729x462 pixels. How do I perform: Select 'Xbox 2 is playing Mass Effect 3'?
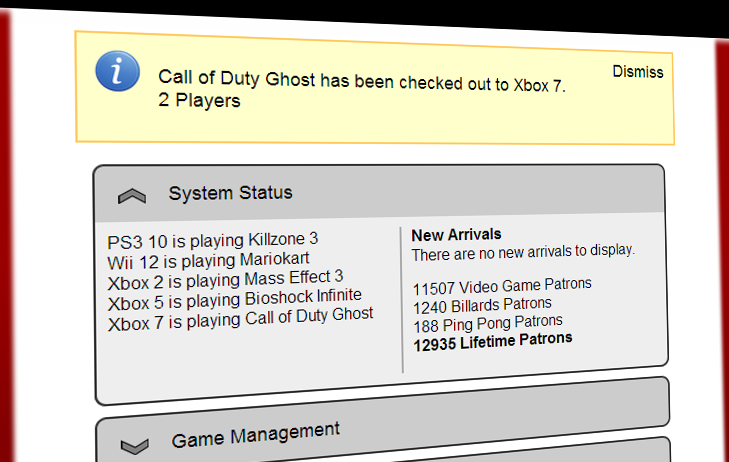point(225,280)
